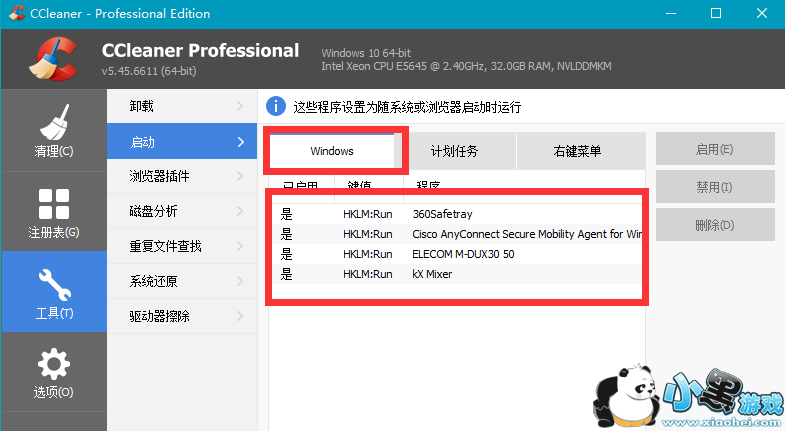Screen dimensions: 785x431
Task: Click the v5.45.6611 version text
Action: (x=149, y=71)
